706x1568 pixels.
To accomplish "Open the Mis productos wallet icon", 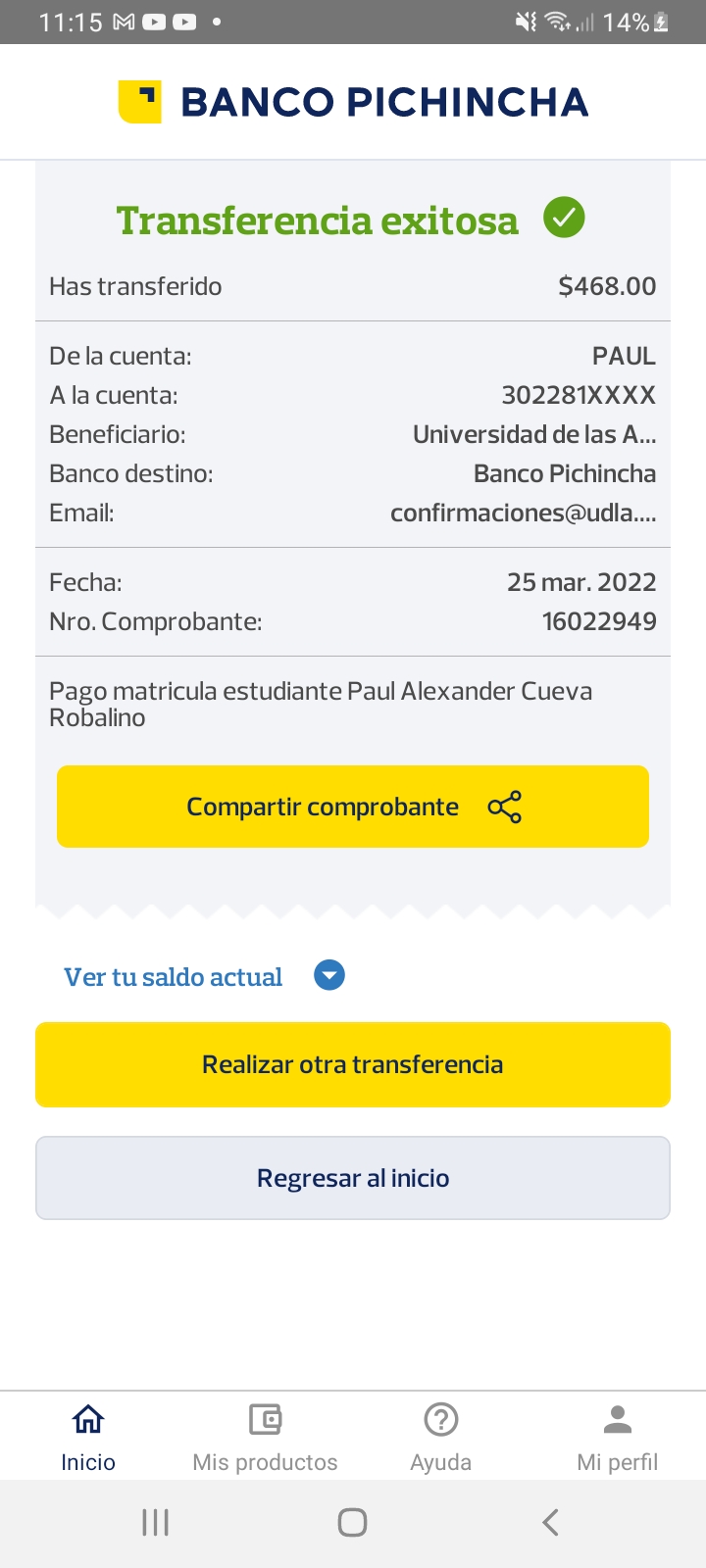I will [265, 1418].
